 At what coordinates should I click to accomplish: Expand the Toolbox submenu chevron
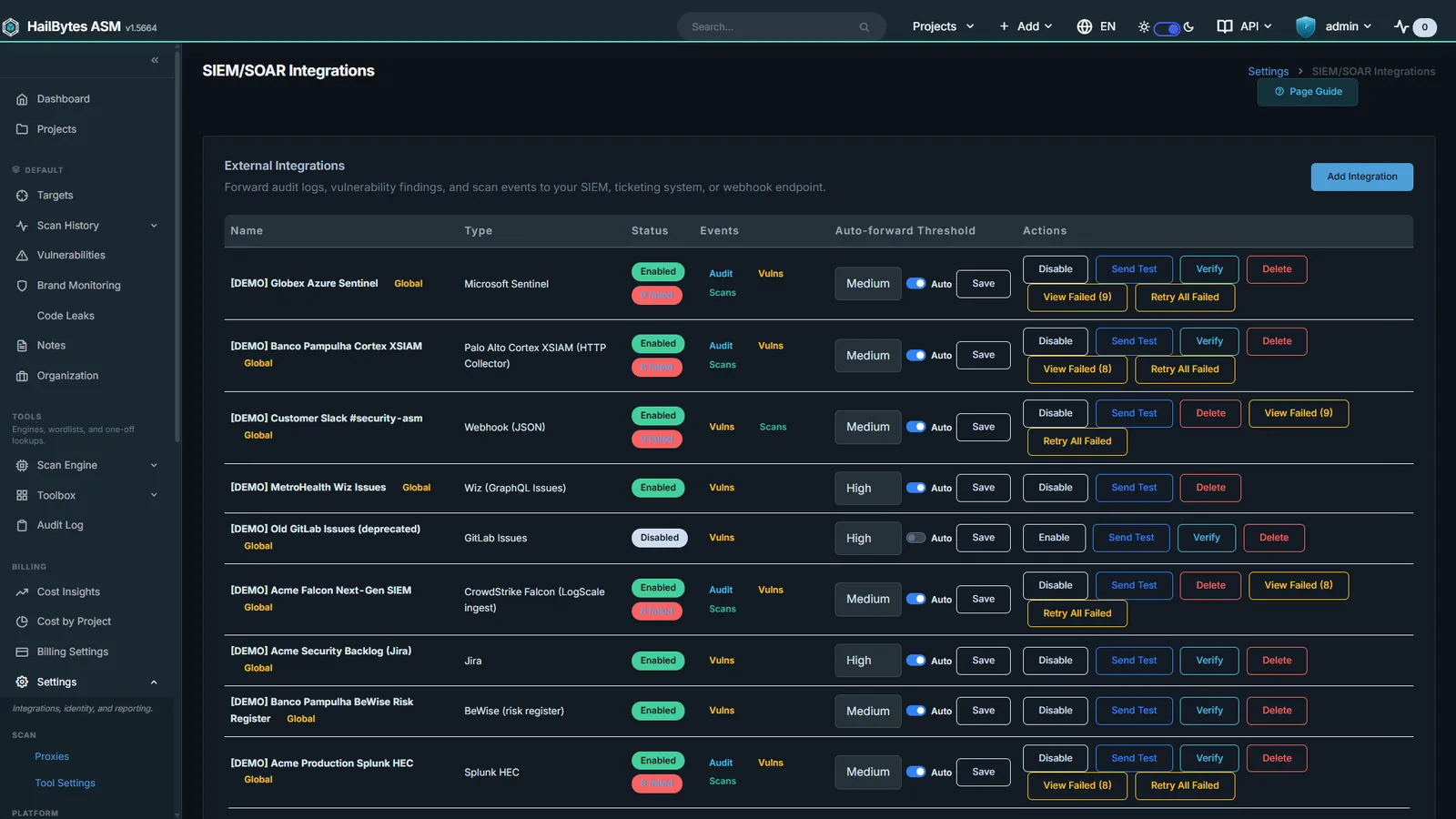point(154,495)
